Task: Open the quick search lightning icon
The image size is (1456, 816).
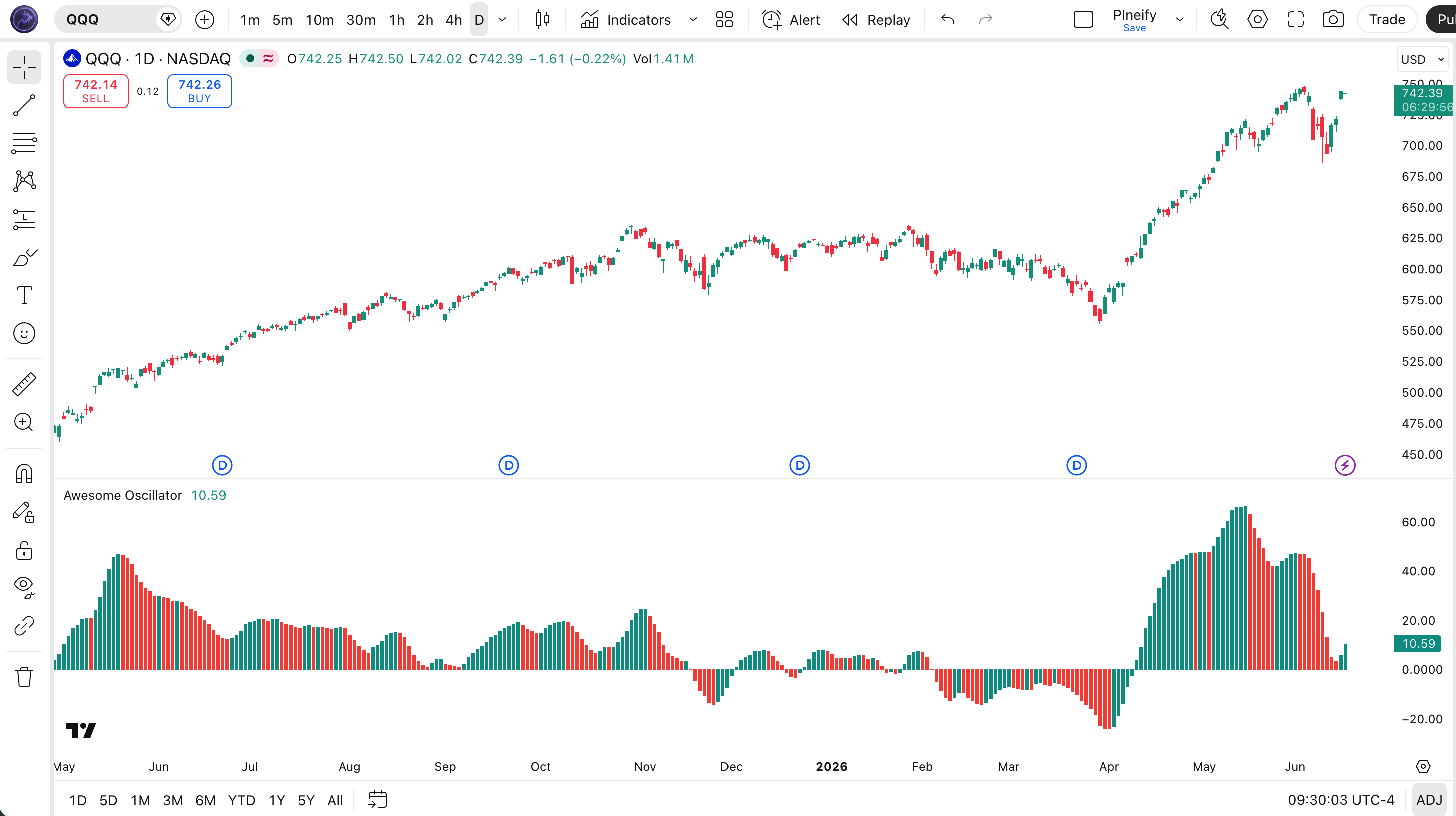Action: click(x=1219, y=20)
